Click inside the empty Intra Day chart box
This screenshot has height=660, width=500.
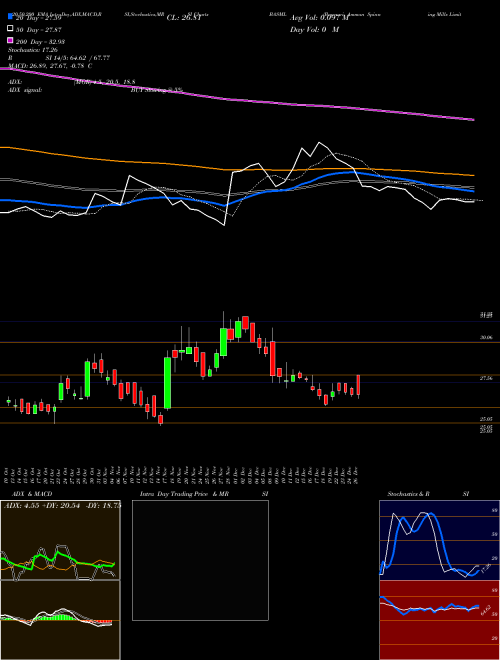pos(200,560)
